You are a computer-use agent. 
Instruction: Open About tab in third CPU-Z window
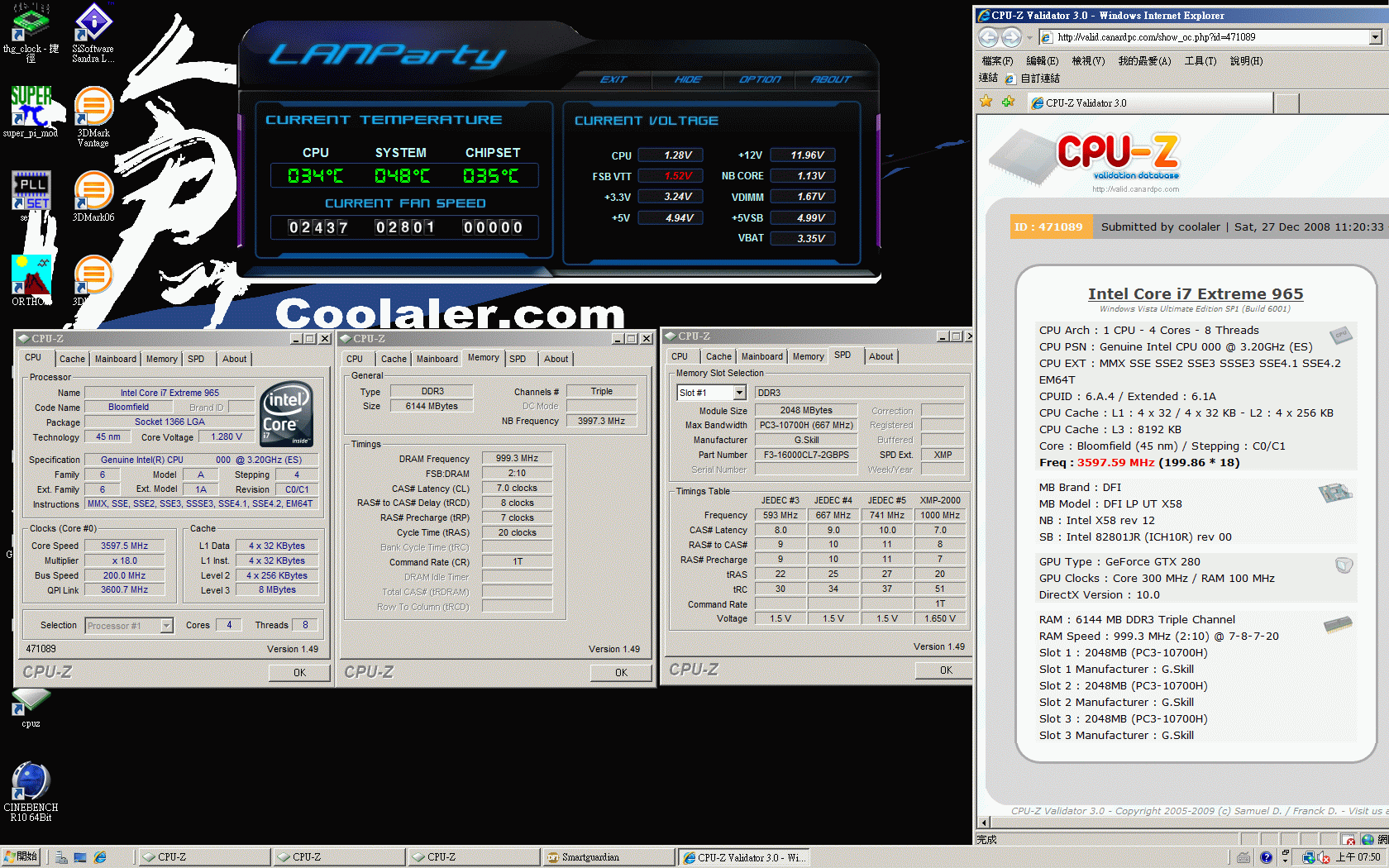point(881,356)
